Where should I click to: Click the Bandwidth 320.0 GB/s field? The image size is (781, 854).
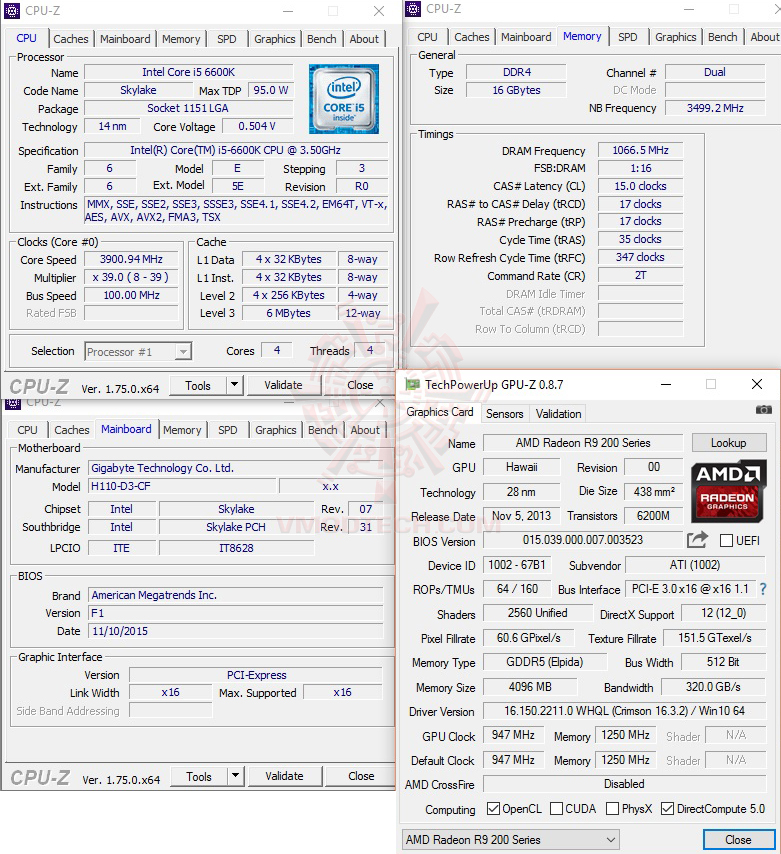713,687
